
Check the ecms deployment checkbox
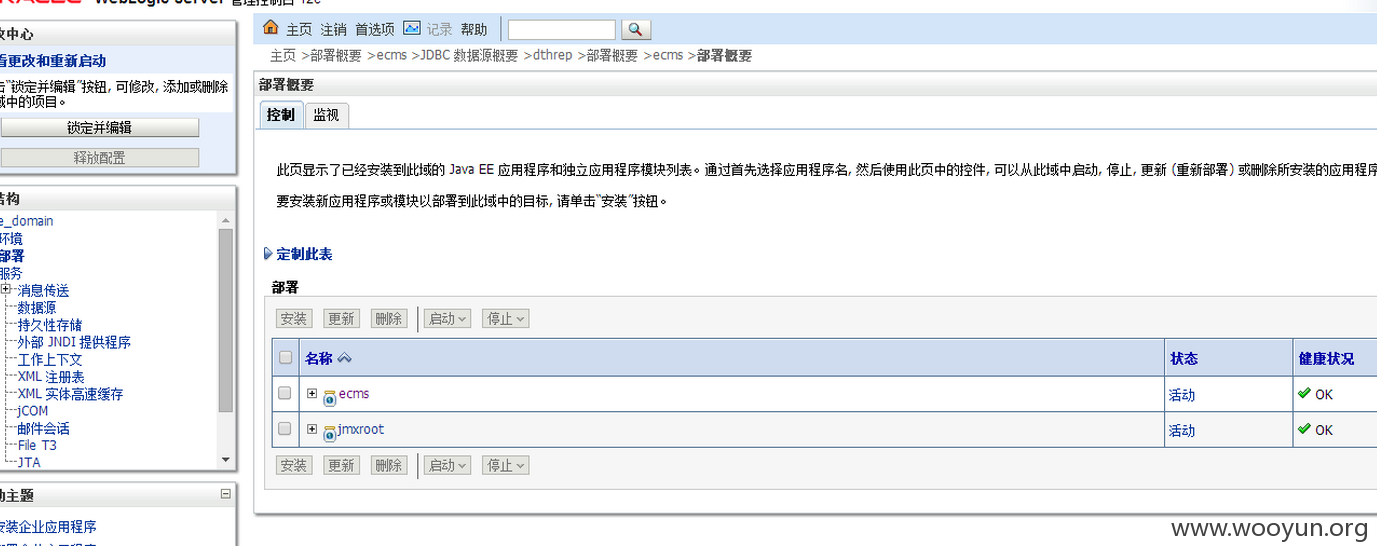(285, 393)
